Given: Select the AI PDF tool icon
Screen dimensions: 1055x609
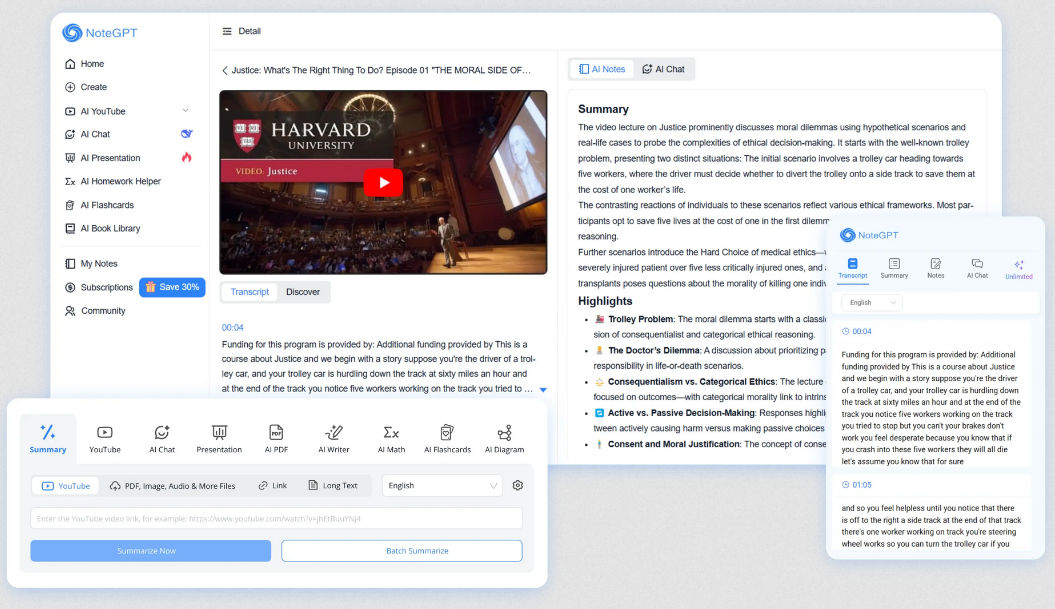Looking at the screenshot, I should (276, 439).
